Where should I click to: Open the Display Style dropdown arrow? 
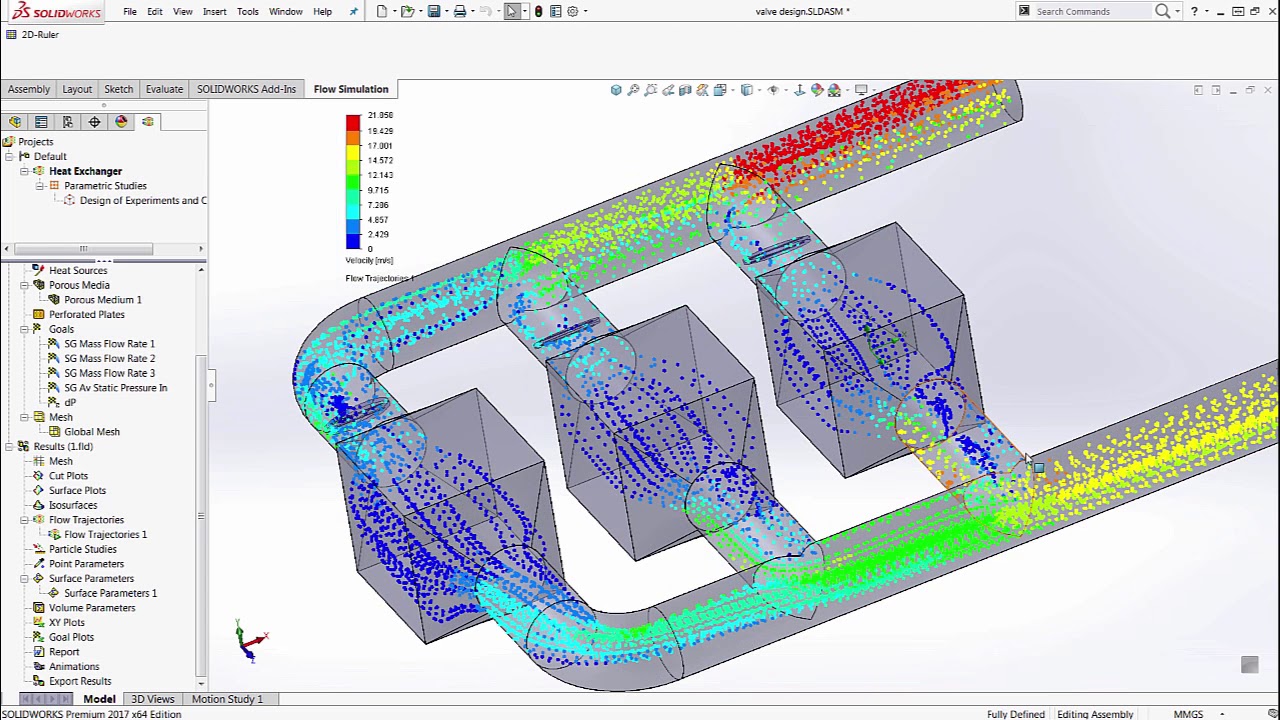point(758,90)
